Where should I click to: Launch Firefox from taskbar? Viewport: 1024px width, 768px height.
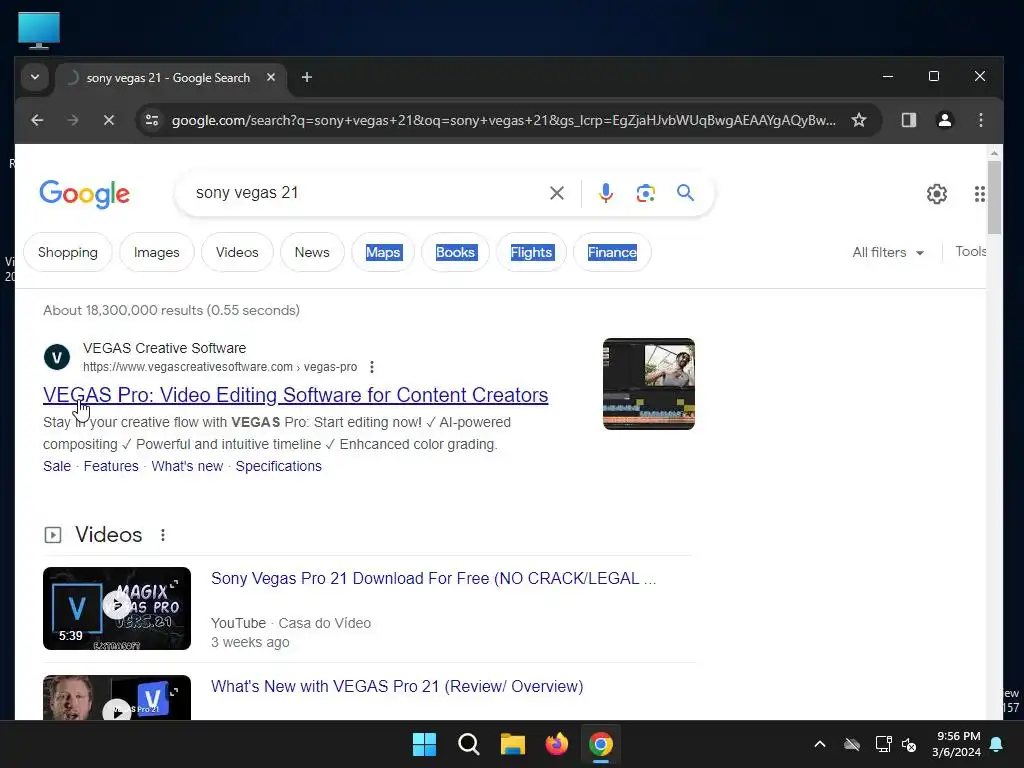[x=556, y=744]
